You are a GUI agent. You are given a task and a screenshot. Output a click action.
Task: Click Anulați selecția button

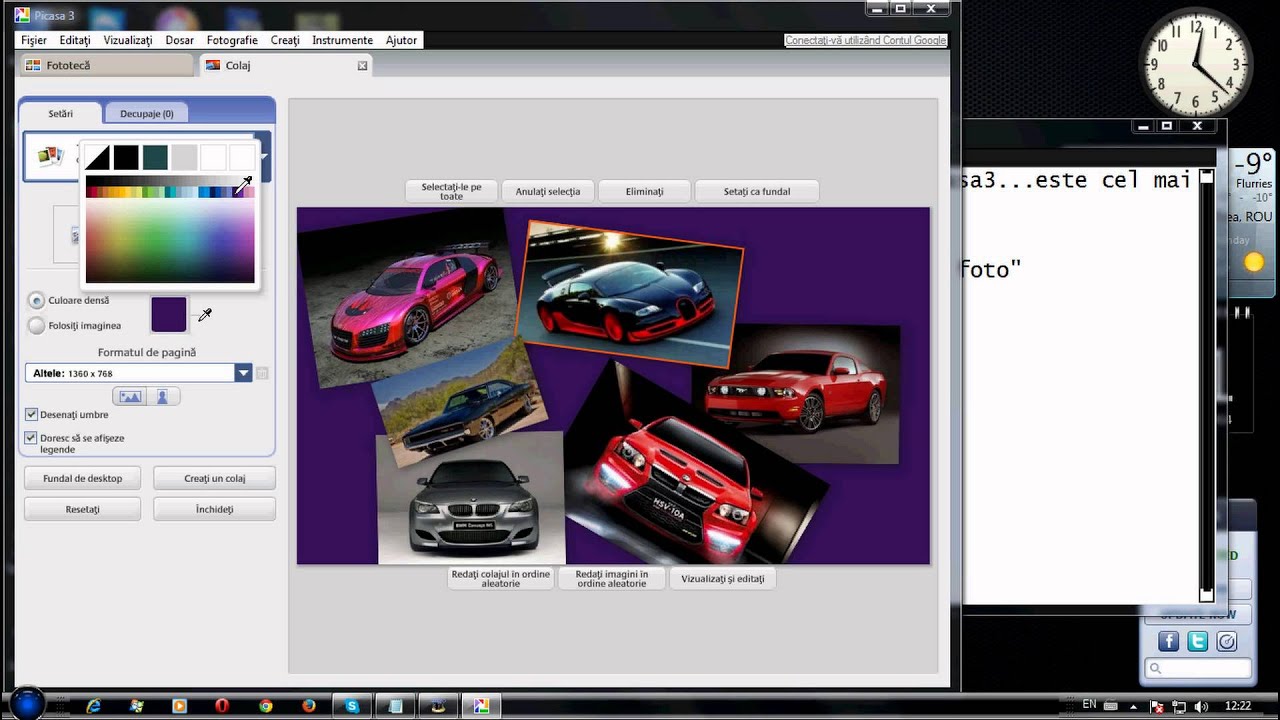[548, 191]
